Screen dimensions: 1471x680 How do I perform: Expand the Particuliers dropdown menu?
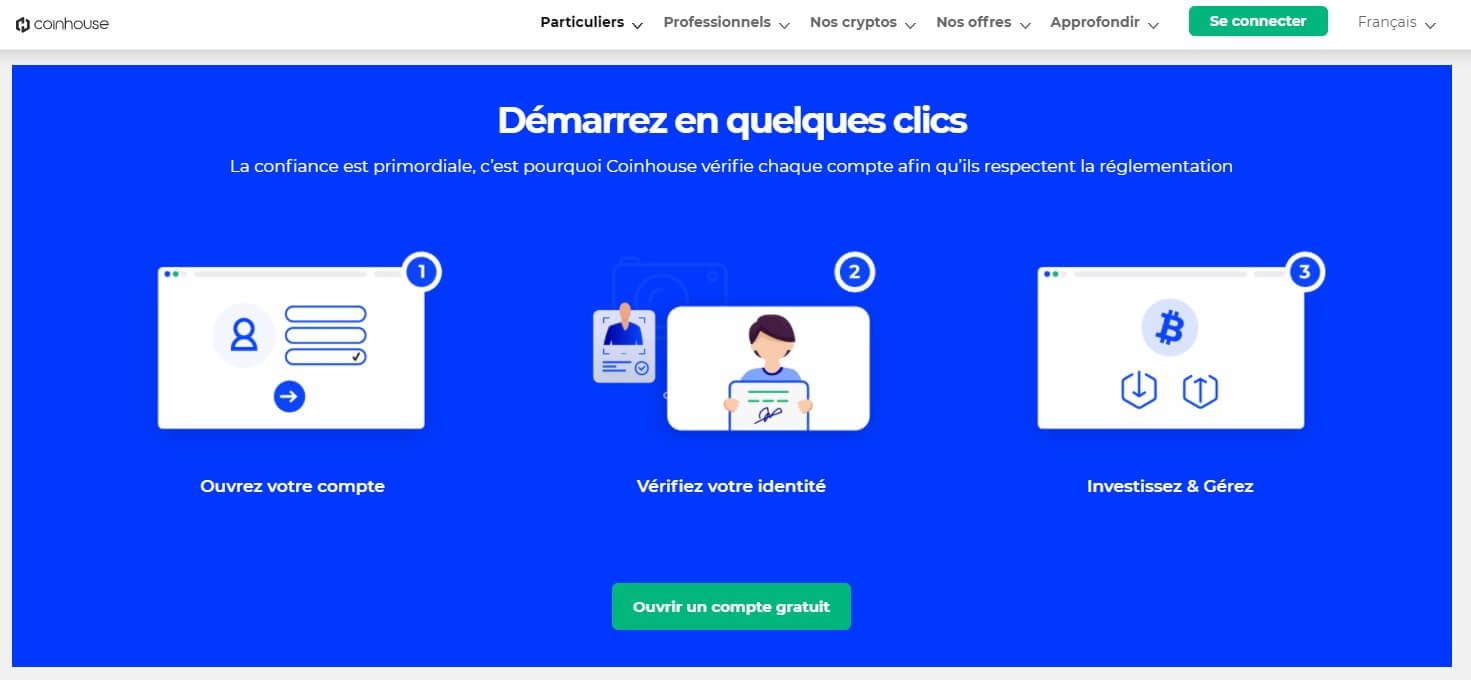(591, 22)
